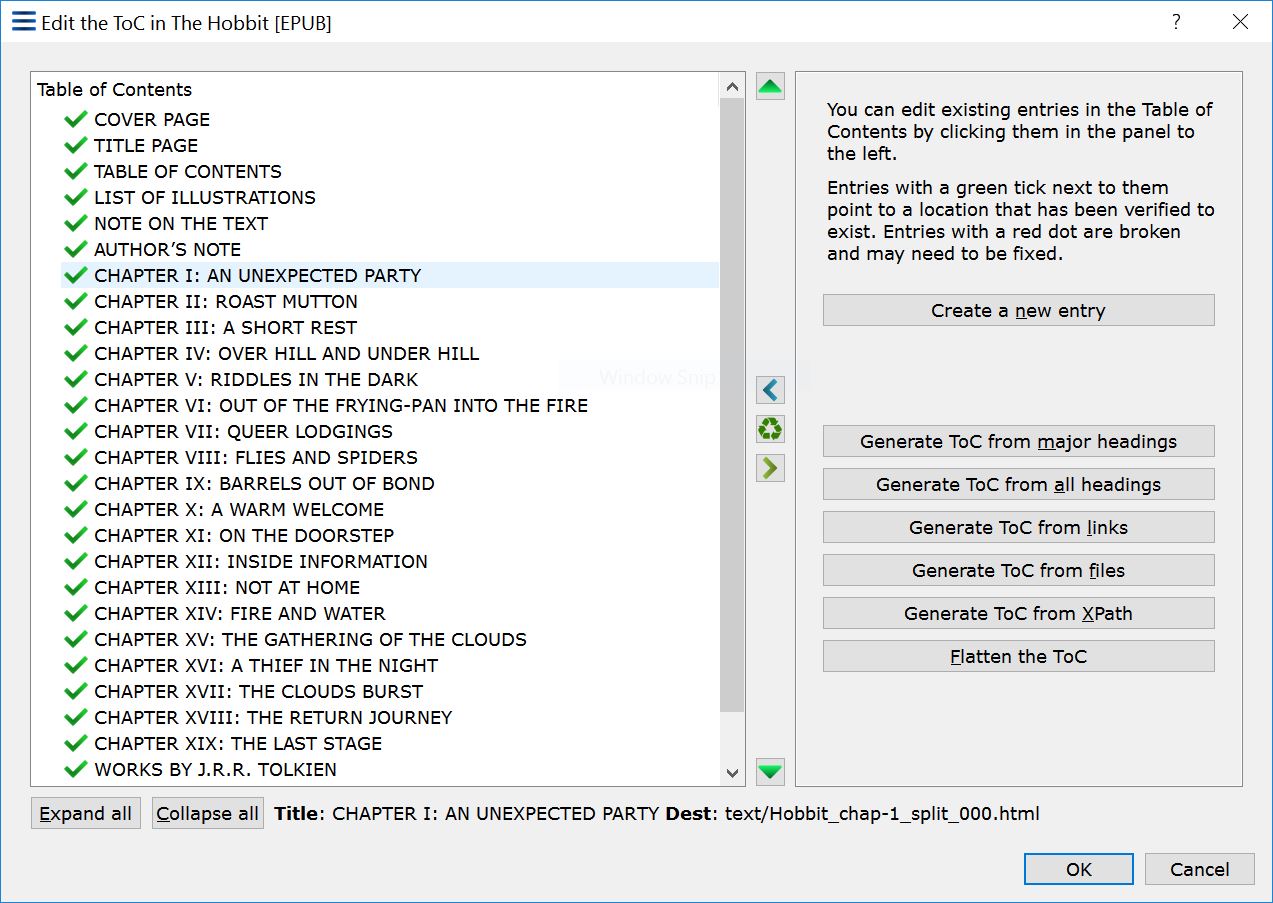
Task: Confirm changes with OK button
Action: pyautogui.click(x=1078, y=869)
